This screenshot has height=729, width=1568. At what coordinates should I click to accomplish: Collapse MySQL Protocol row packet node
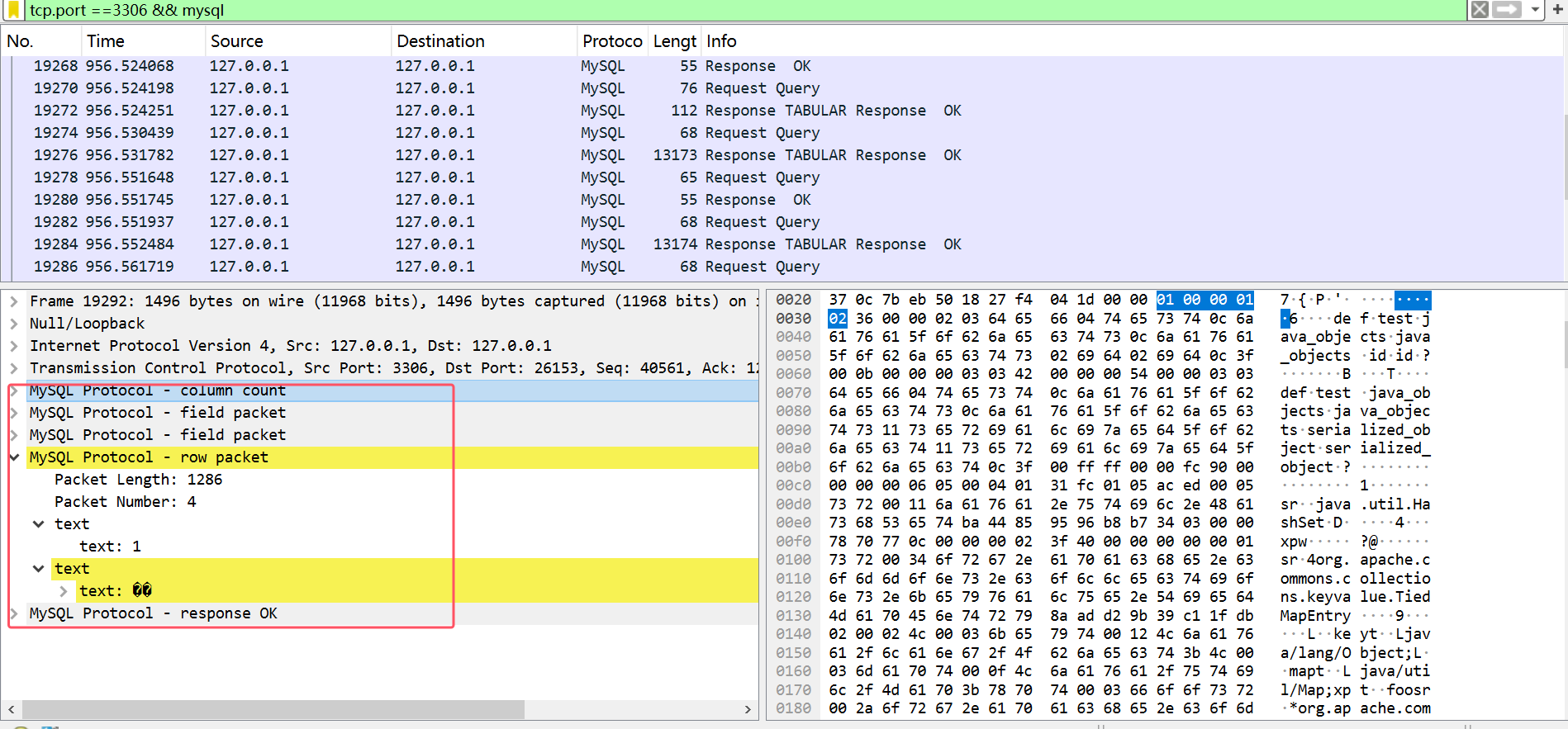coord(14,457)
